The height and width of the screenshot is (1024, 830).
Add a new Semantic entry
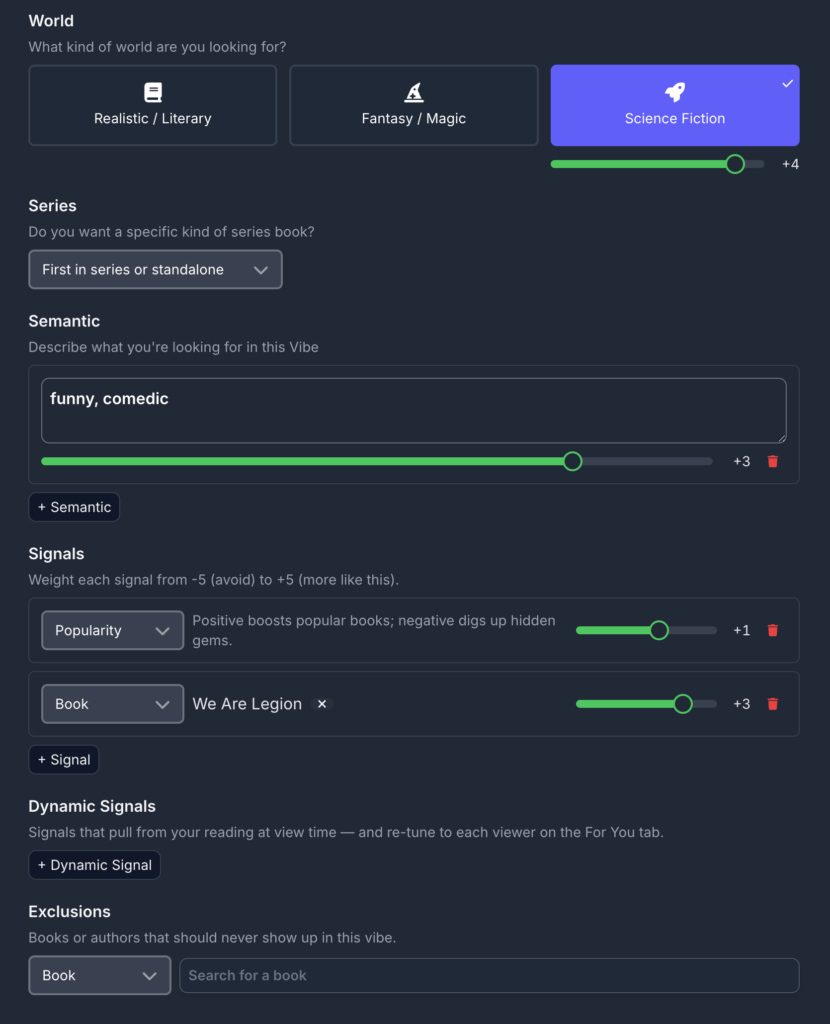74,507
